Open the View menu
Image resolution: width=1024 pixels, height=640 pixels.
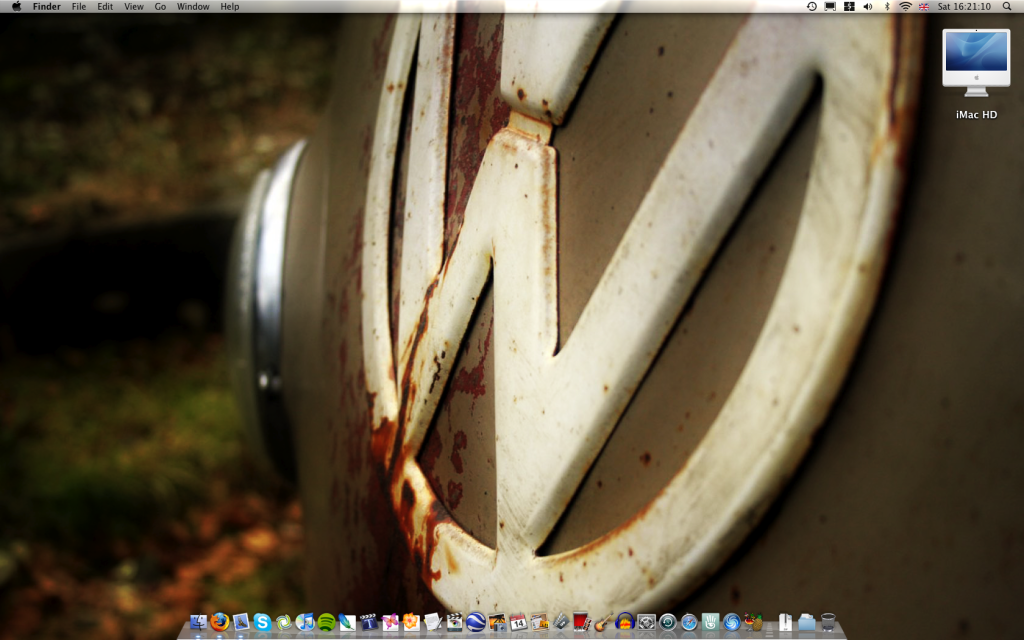coord(134,7)
